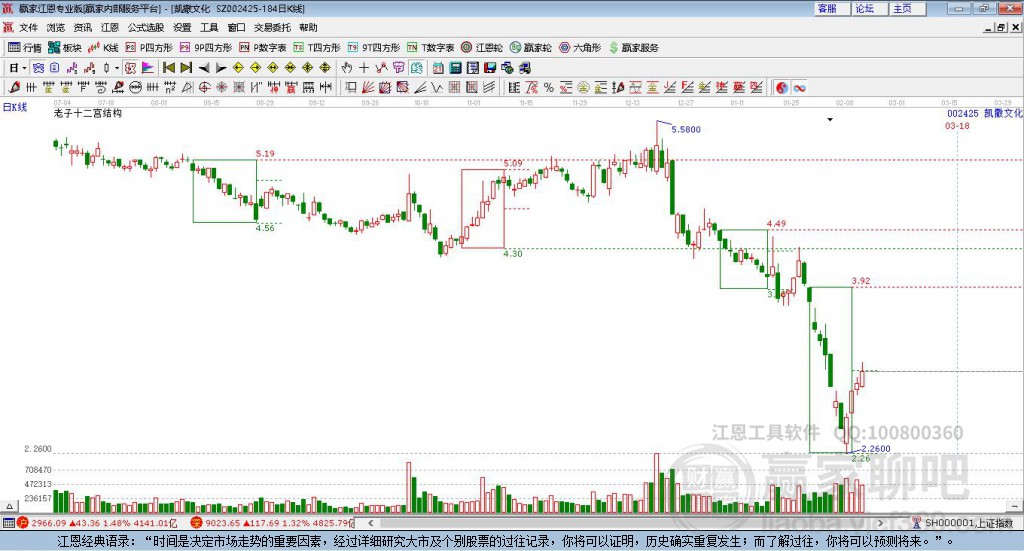This screenshot has width=1024, height=551.
Task: Step chart right with black right arrow
Action: (x=221, y=68)
